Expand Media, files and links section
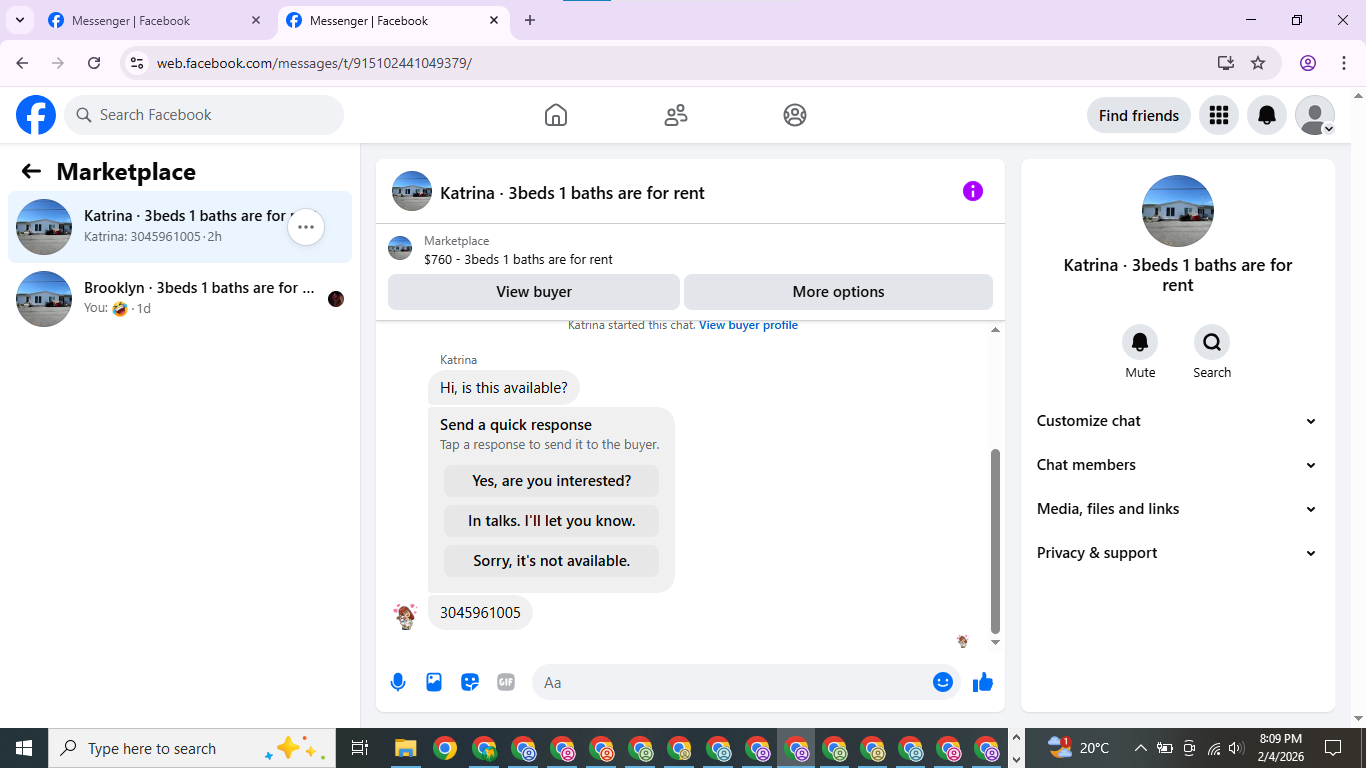The image size is (1366, 768). pyautogui.click(x=1177, y=509)
